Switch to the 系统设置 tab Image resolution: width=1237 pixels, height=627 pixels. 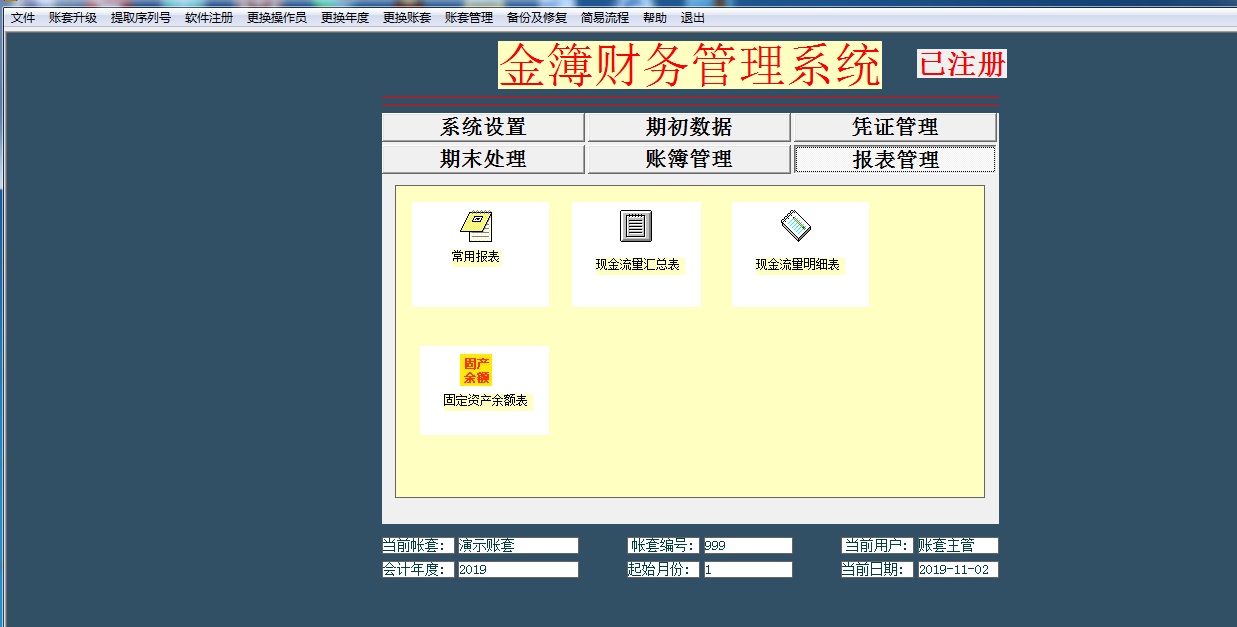[483, 128]
